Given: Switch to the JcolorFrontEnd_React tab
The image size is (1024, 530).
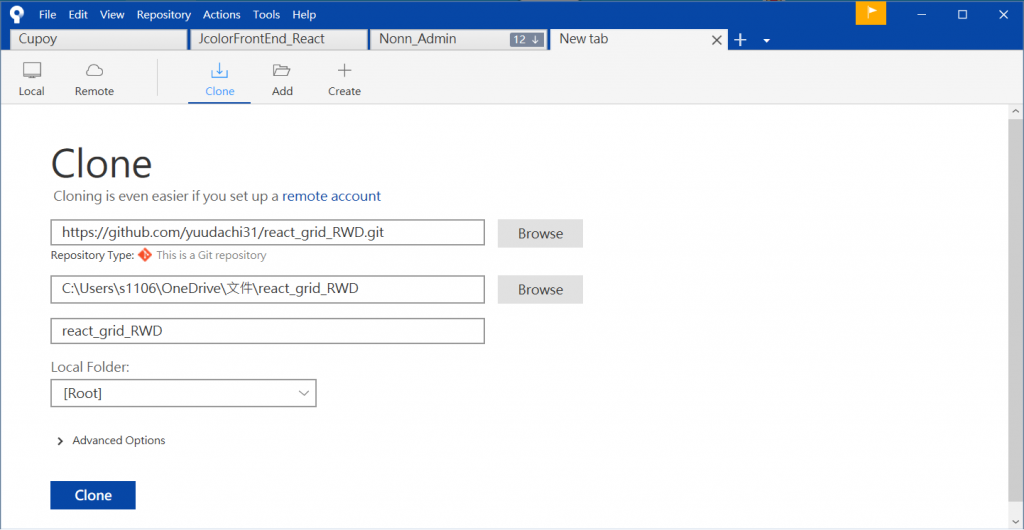Looking at the screenshot, I should (278, 39).
